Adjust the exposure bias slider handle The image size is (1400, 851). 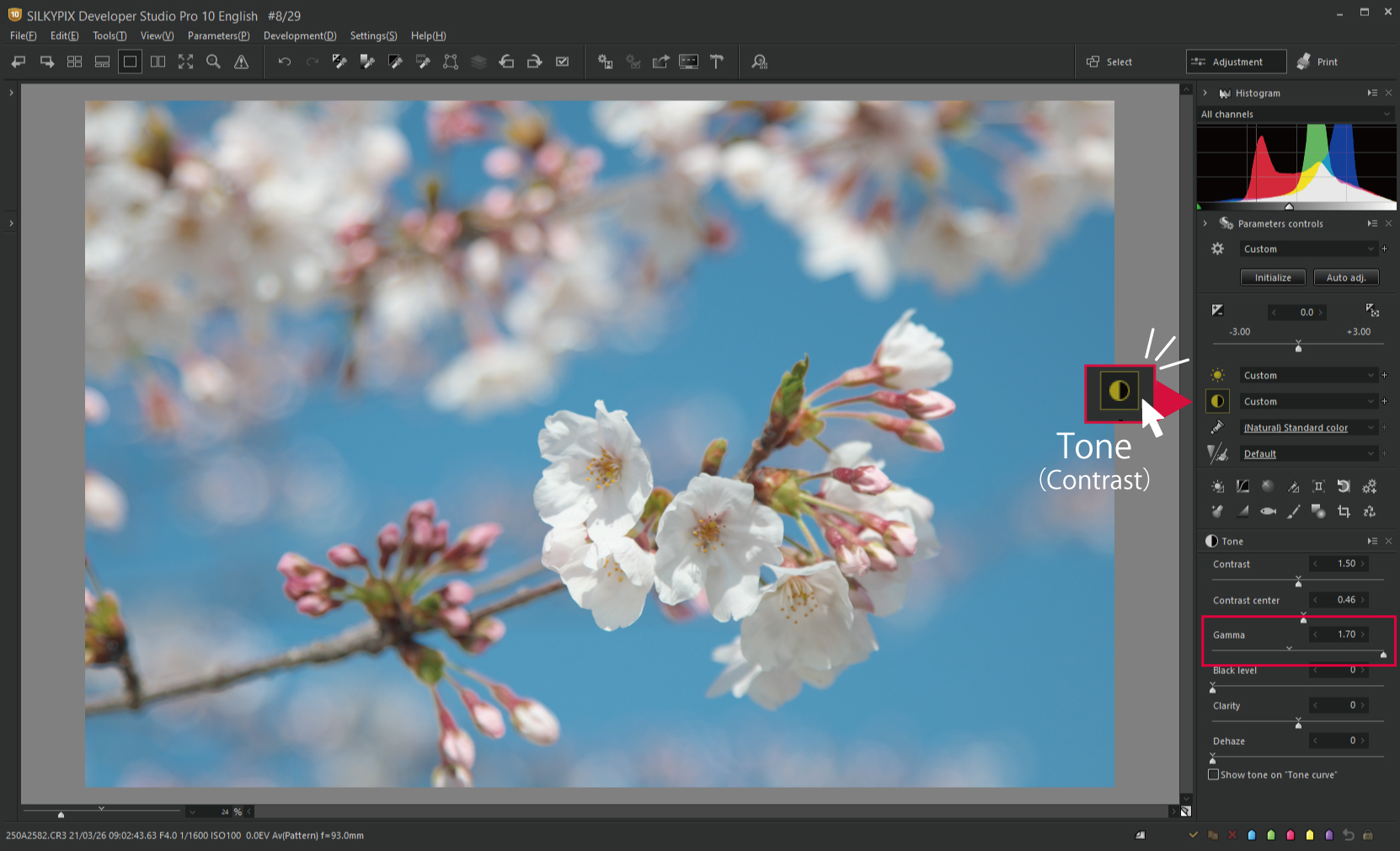(x=1298, y=346)
